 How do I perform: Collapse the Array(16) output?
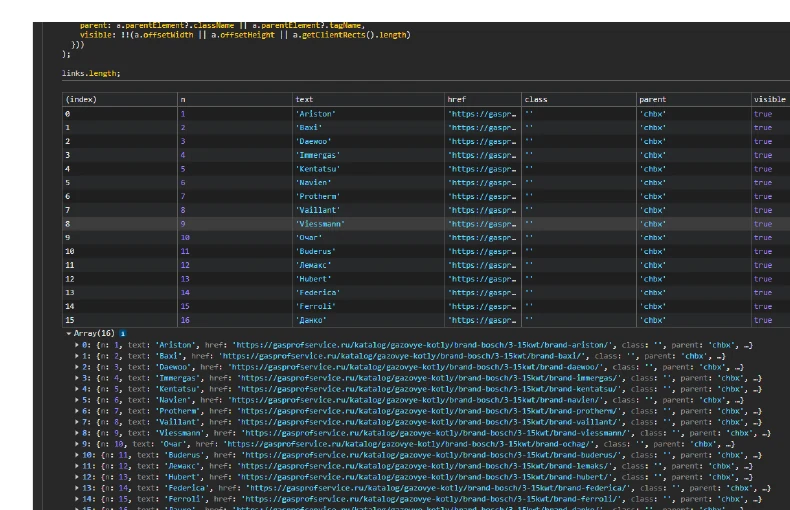pos(68,334)
